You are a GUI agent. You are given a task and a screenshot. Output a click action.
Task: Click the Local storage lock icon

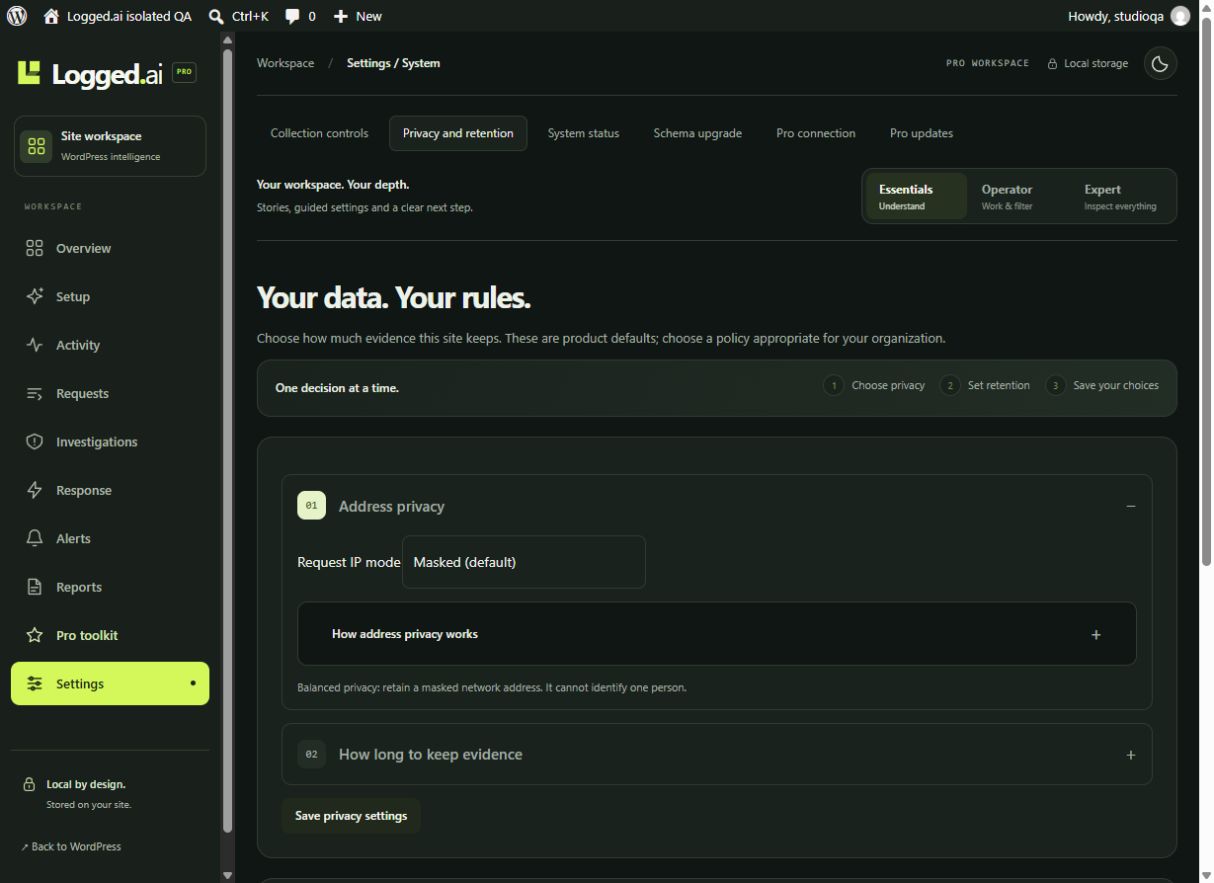1052,64
